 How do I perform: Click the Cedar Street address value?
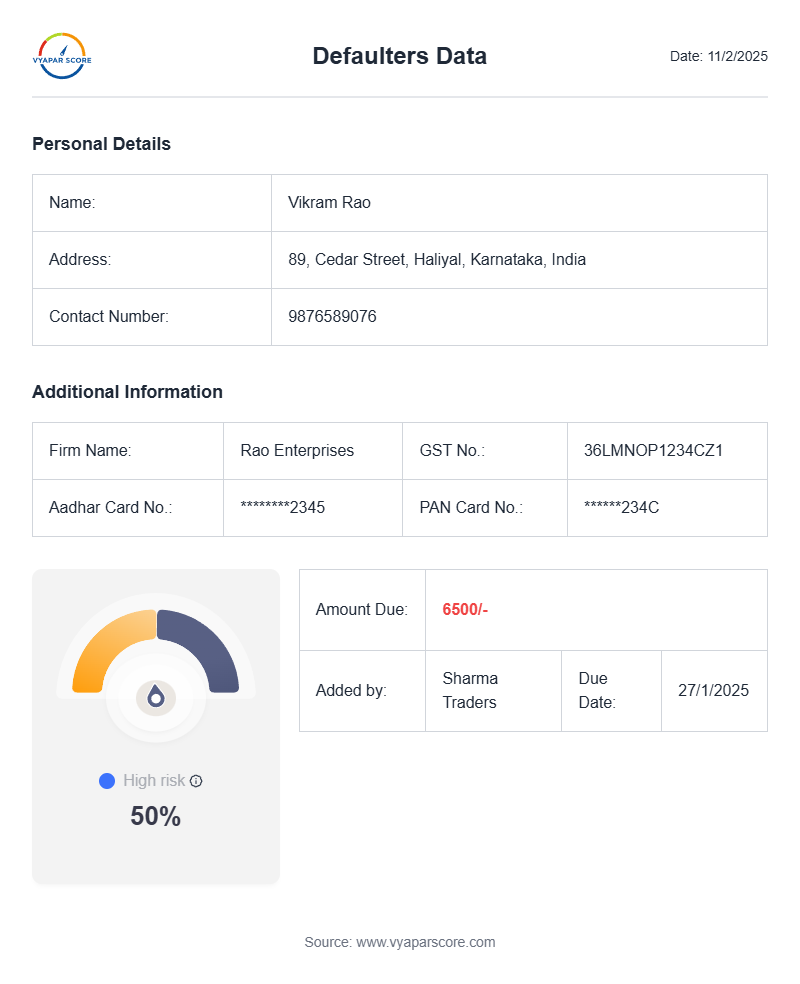click(x=437, y=260)
